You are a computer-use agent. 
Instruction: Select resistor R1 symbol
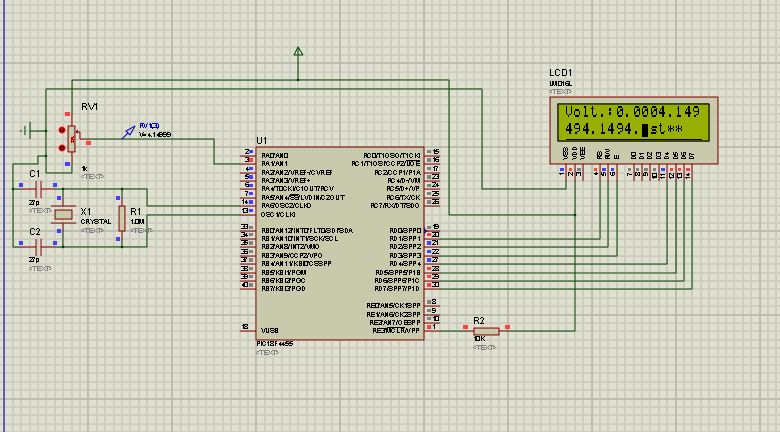pos(122,218)
